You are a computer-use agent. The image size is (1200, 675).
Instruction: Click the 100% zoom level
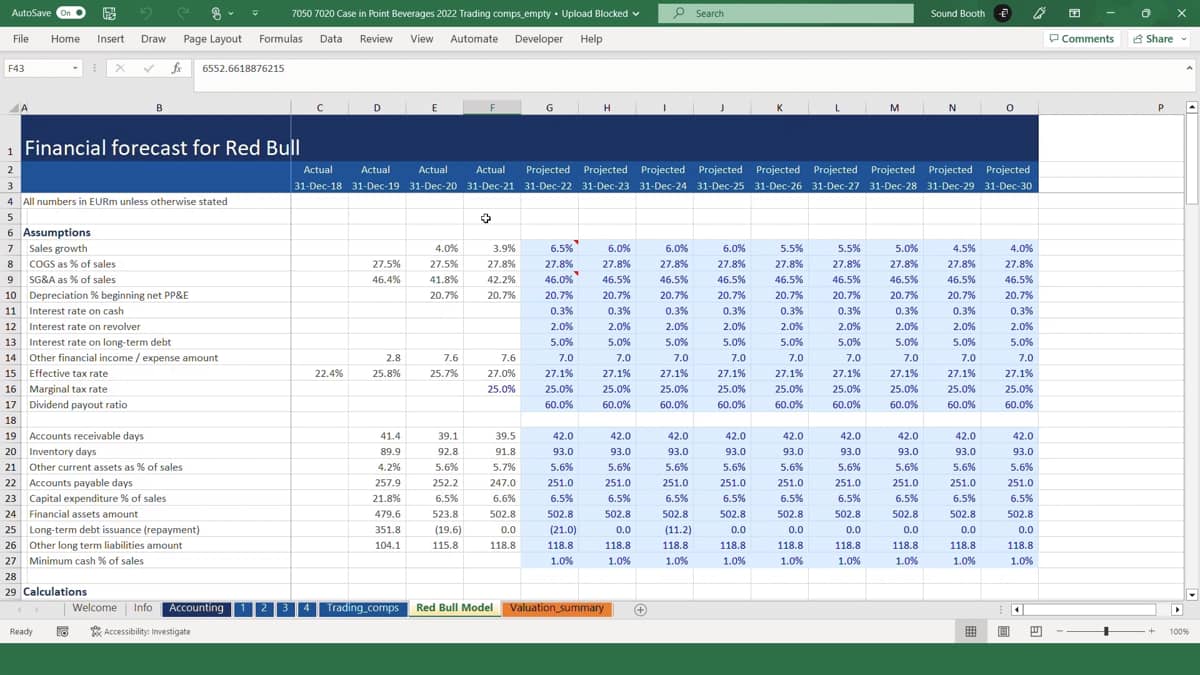[1178, 632]
